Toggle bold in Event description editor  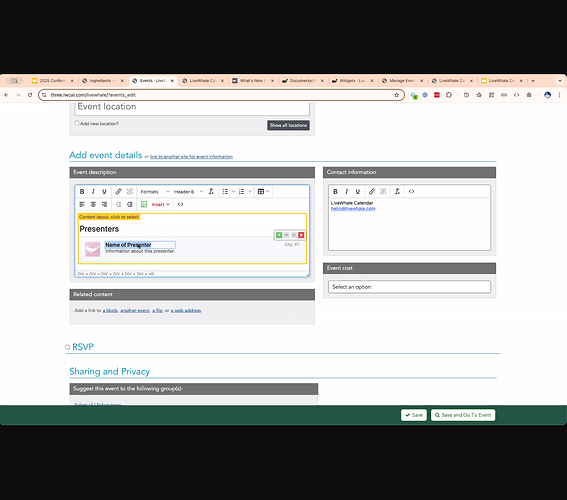[82, 192]
